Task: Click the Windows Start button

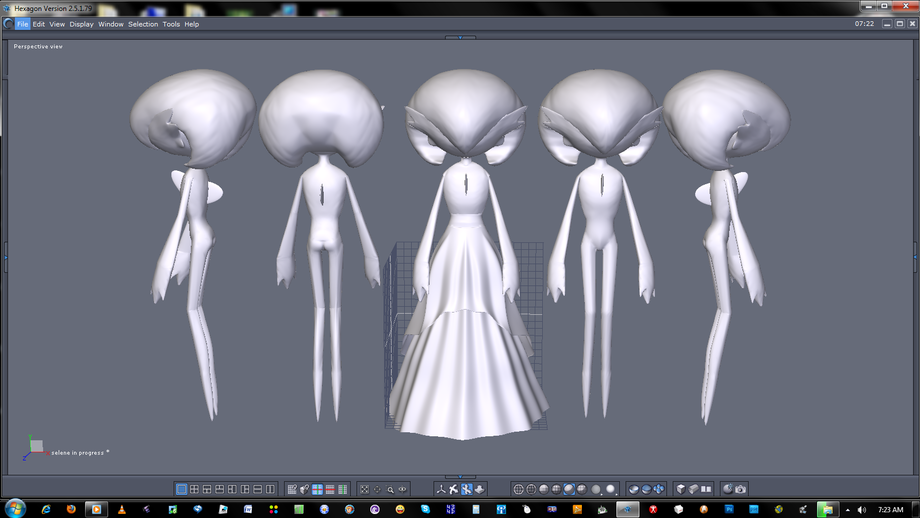Action: [x=15, y=509]
